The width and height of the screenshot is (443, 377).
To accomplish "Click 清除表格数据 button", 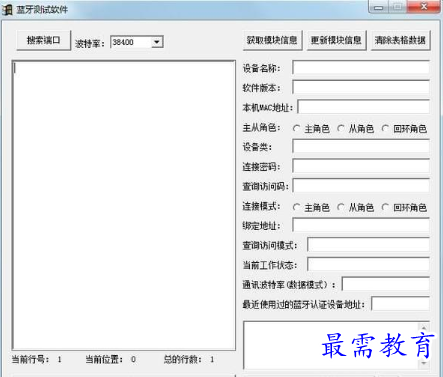I will coord(400,40).
